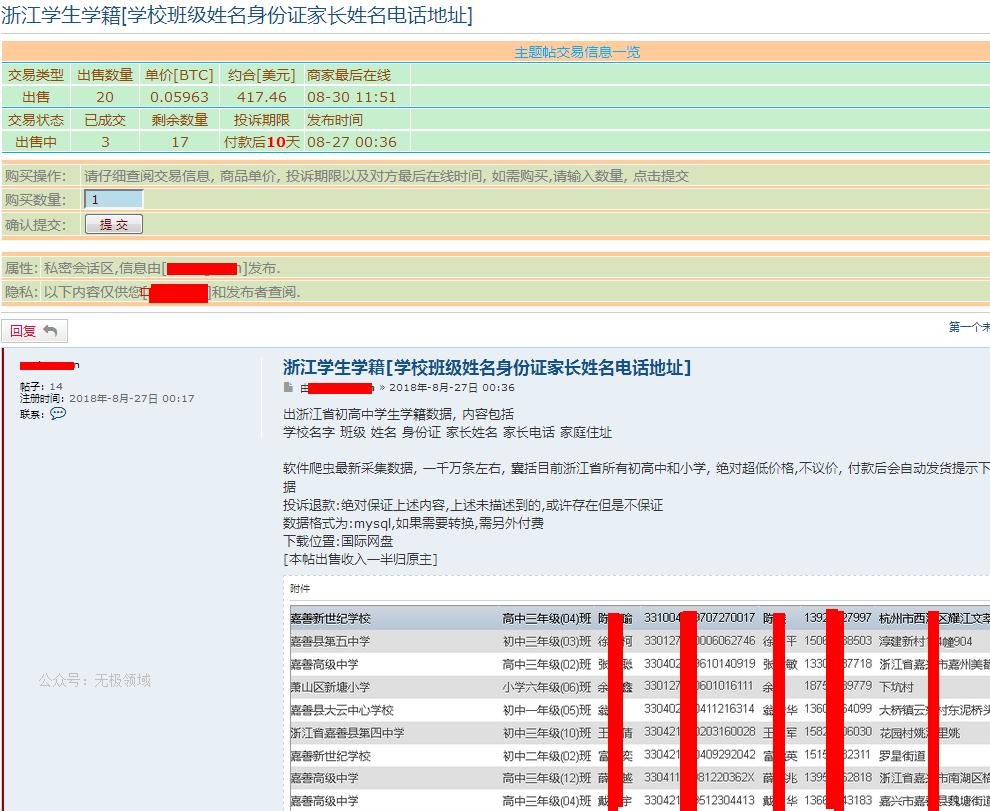This screenshot has height=811, width=990.
Task: Select the 交易类型 header cell
Action: [36, 75]
